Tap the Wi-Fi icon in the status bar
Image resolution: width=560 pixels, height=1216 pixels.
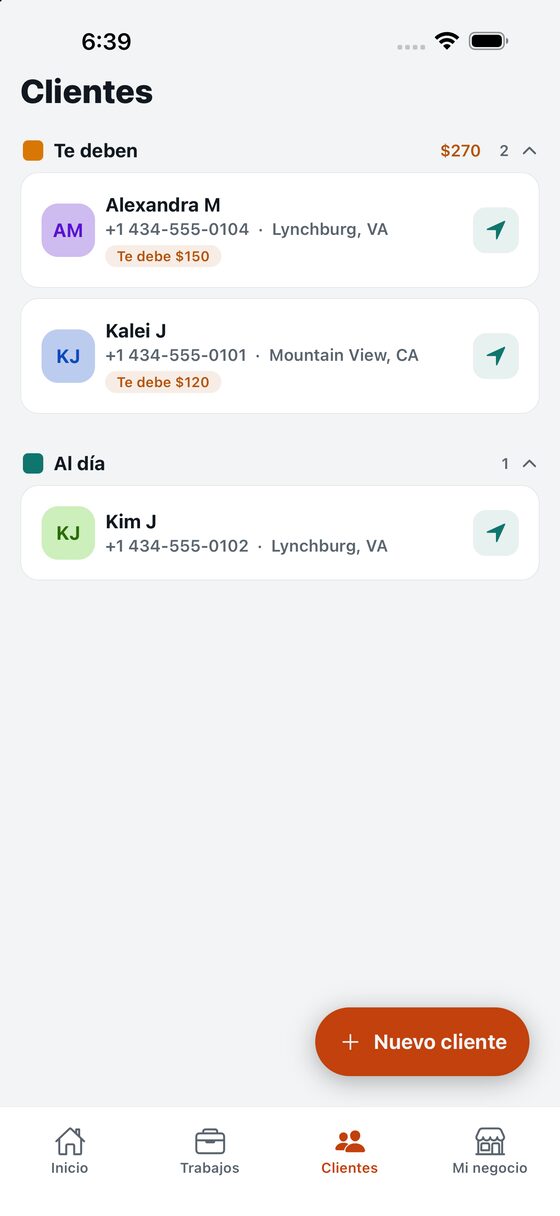click(x=446, y=41)
